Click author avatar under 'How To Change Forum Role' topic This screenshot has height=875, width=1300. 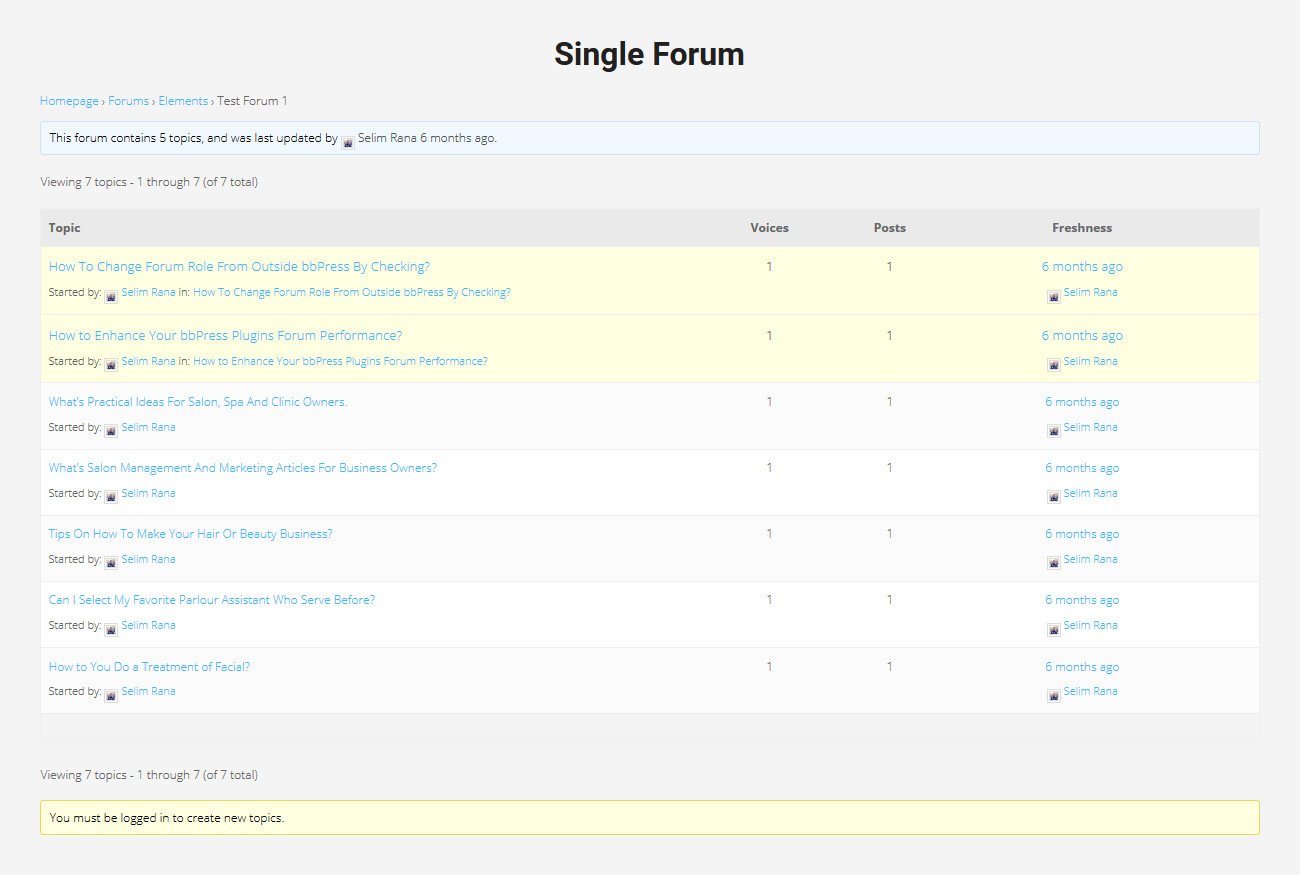coord(111,296)
